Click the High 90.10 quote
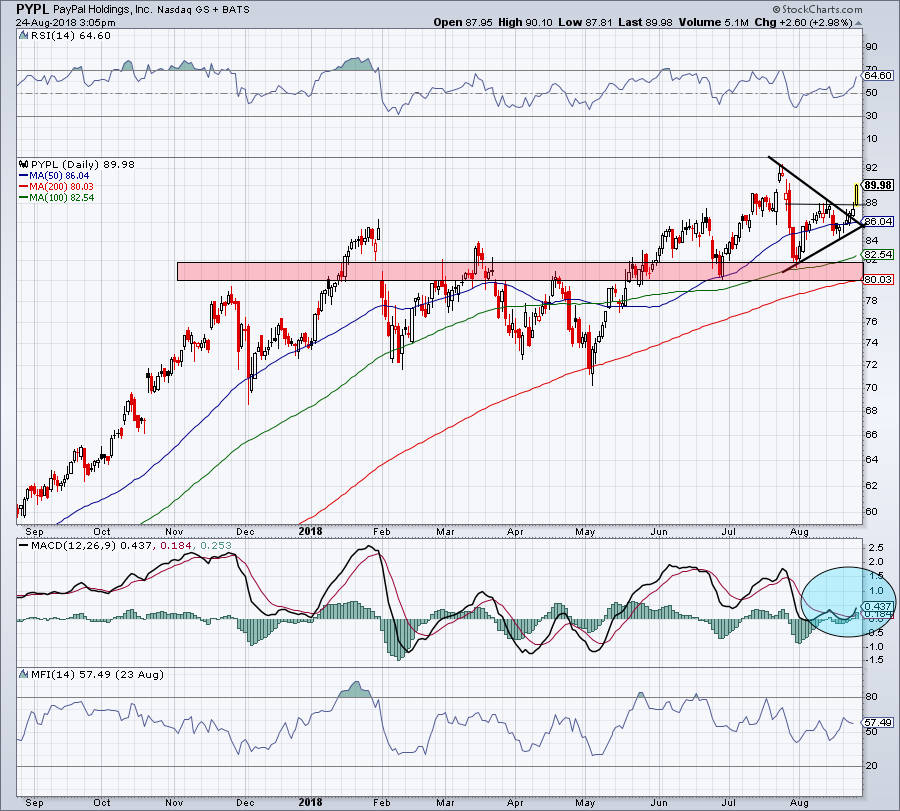This screenshot has height=811, width=900. 525,22
